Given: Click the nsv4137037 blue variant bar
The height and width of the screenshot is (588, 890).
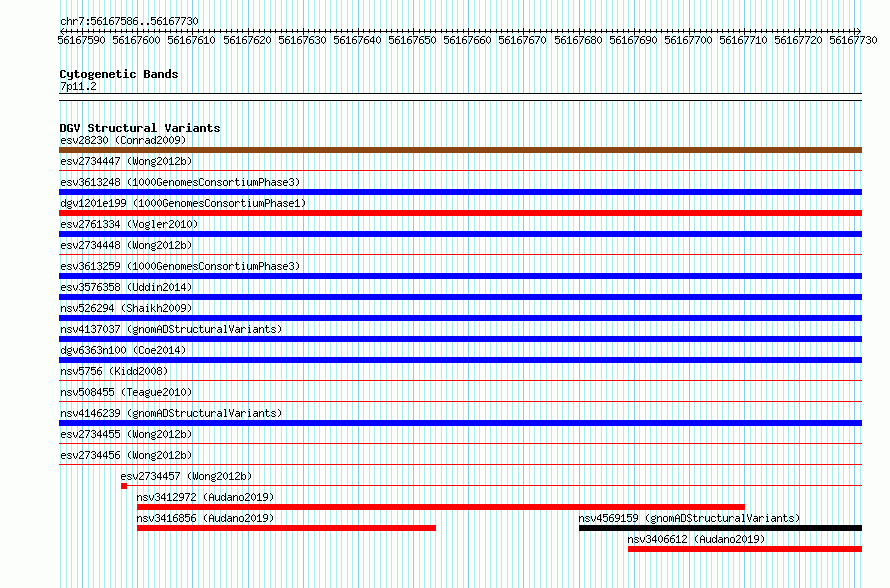Looking at the screenshot, I should (460, 339).
